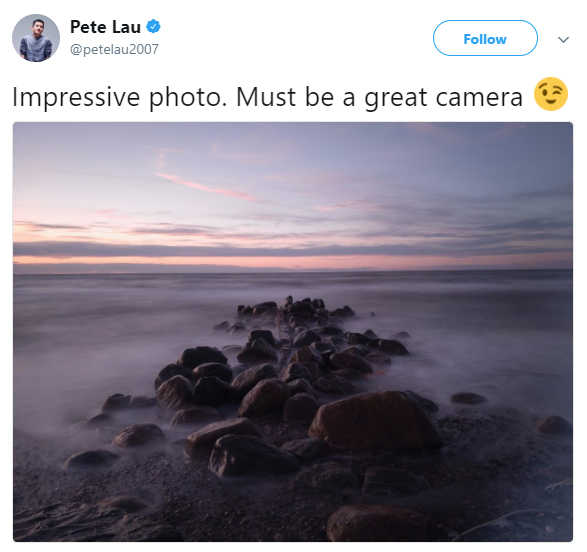Follow Pete Lau with the Follow button
Image resolution: width=587 pixels, height=552 pixels.
point(485,38)
